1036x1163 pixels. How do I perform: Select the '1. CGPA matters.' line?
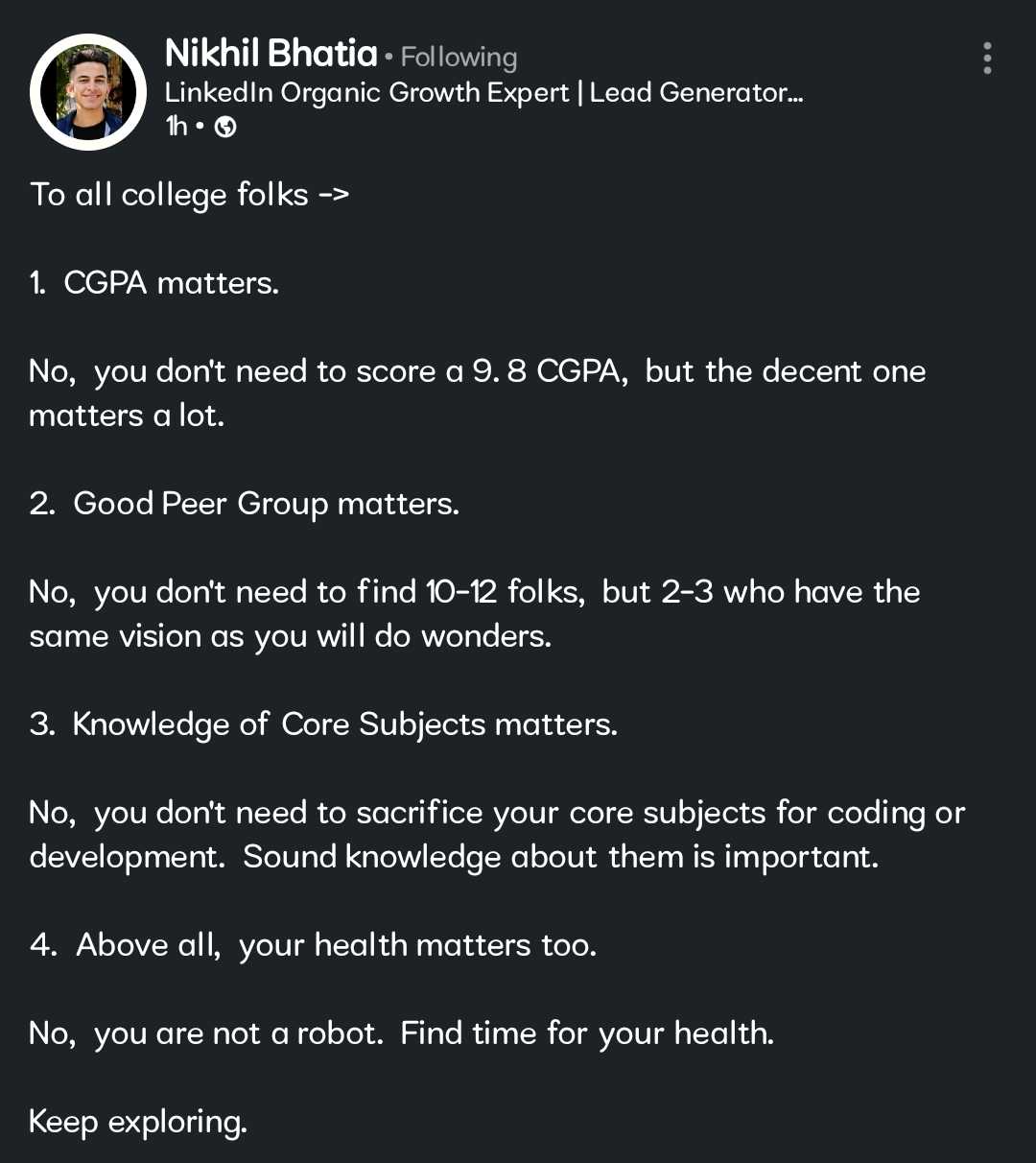coord(154,283)
